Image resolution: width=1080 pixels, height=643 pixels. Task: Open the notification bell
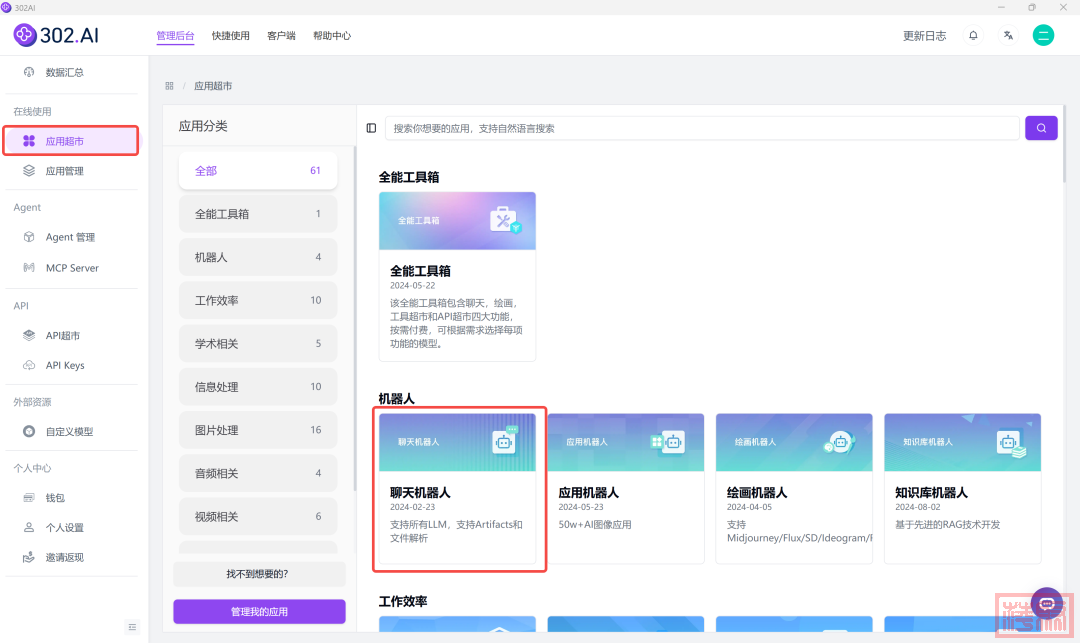click(973, 35)
